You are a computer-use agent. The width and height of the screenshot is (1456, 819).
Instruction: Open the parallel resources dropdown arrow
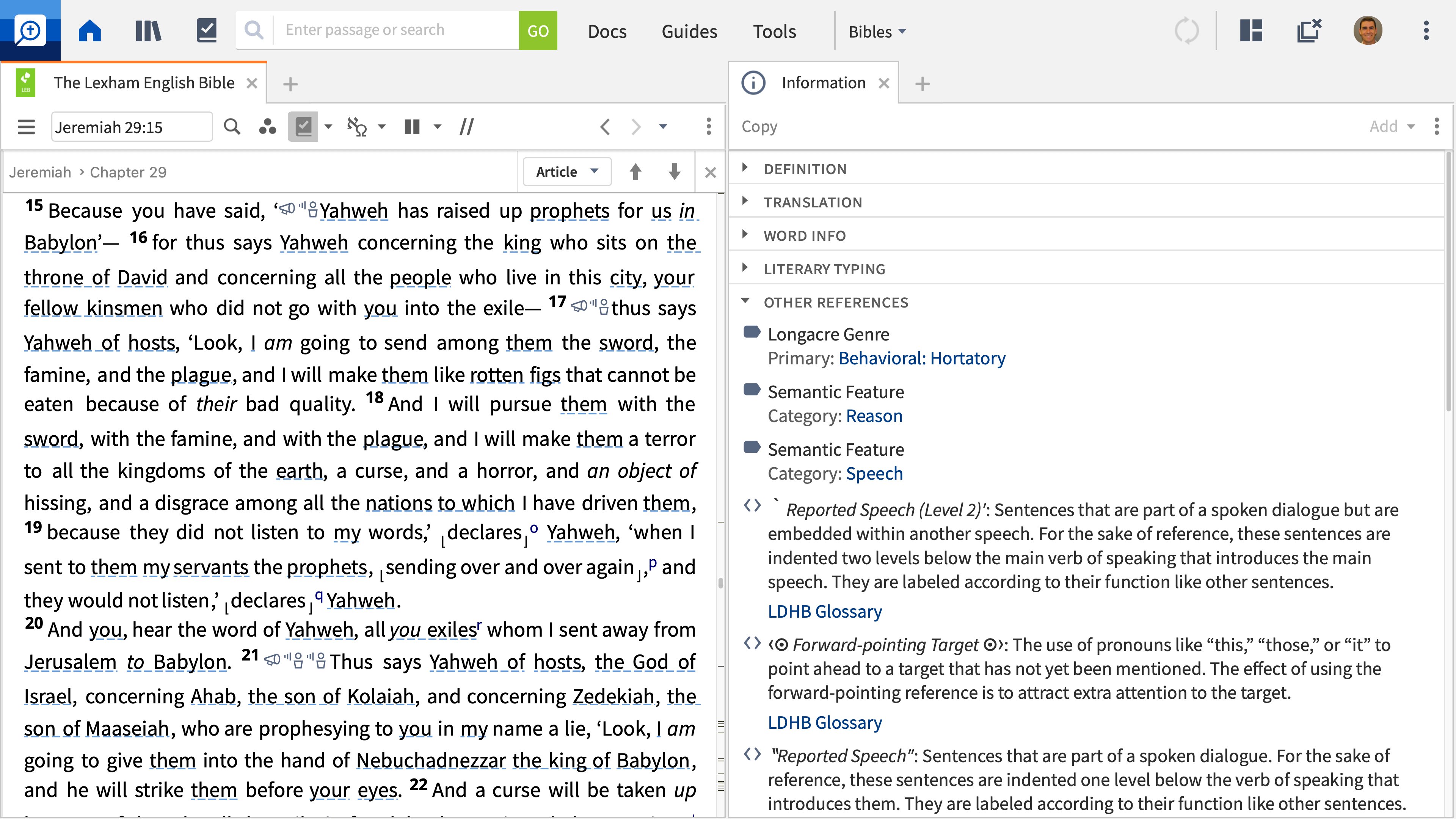click(437, 127)
